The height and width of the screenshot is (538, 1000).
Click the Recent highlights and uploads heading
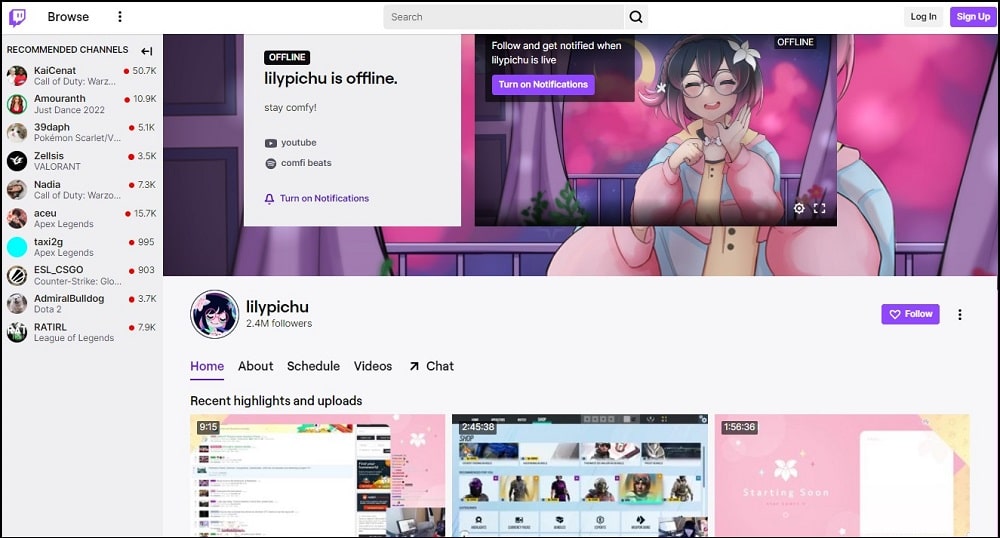click(x=276, y=401)
